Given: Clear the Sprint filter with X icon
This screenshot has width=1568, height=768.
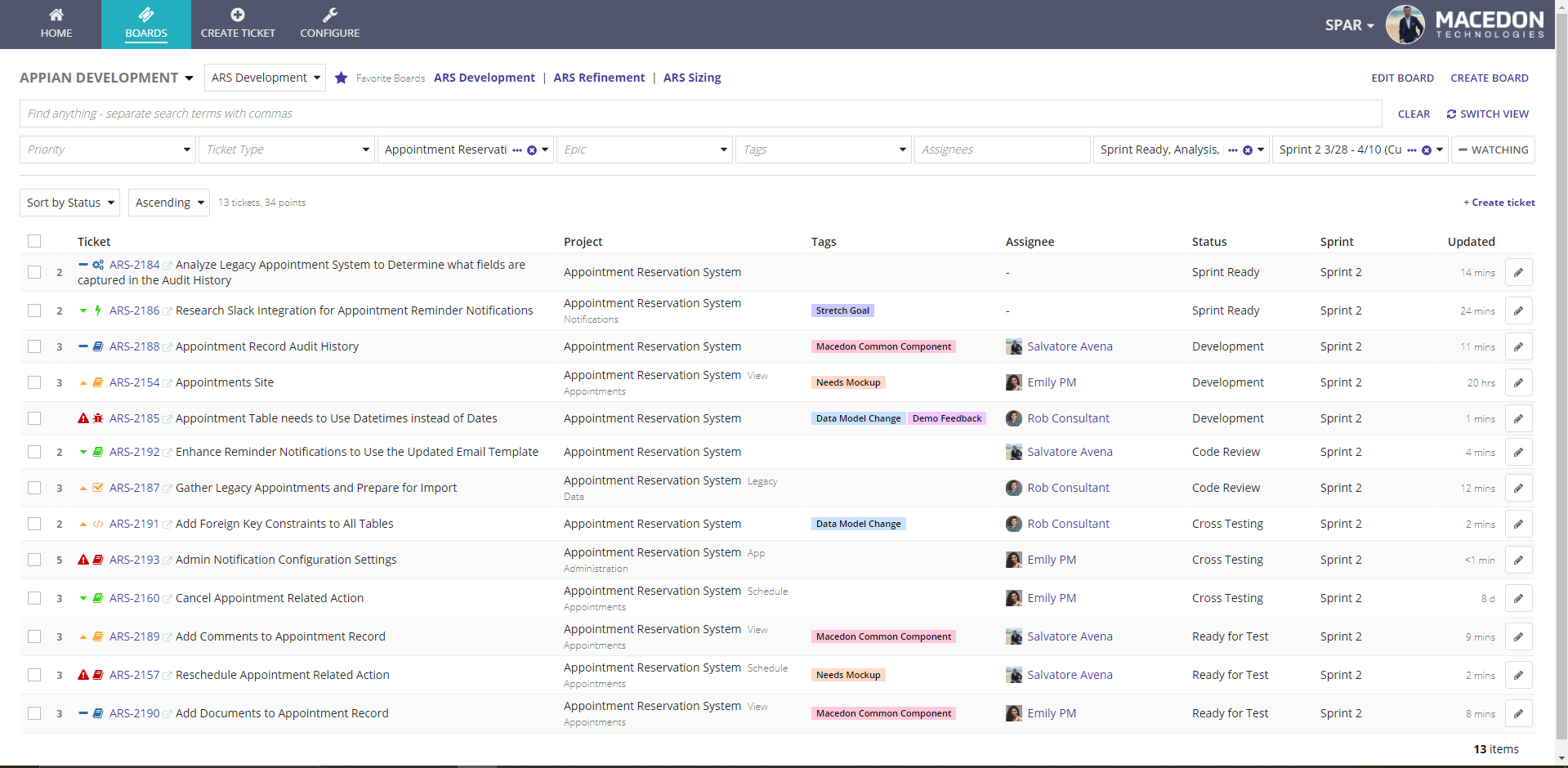Looking at the screenshot, I should [1426, 150].
